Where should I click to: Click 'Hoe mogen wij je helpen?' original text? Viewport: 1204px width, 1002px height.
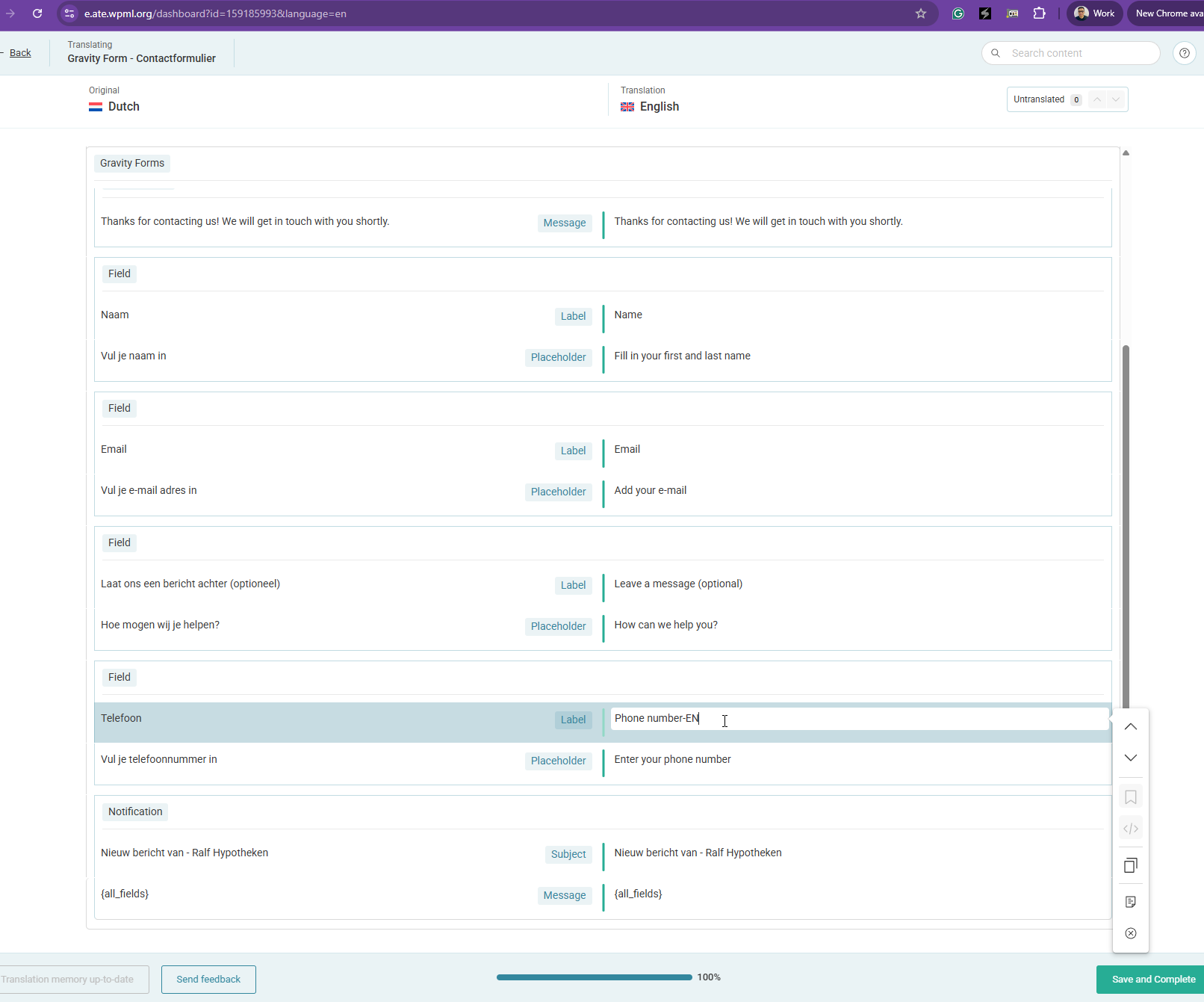click(160, 625)
